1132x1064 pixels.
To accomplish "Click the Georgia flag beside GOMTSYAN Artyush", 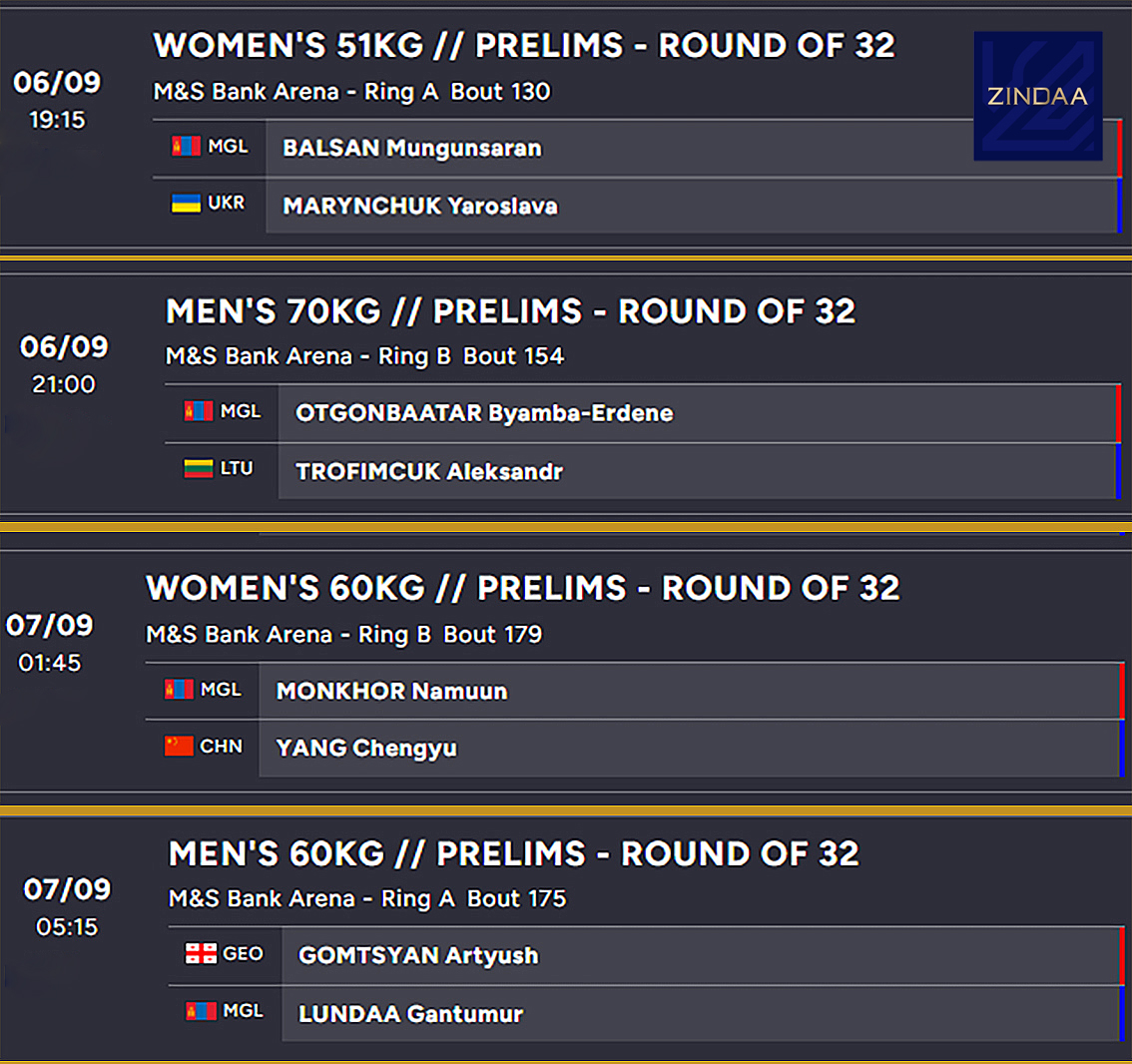I will tap(201, 953).
